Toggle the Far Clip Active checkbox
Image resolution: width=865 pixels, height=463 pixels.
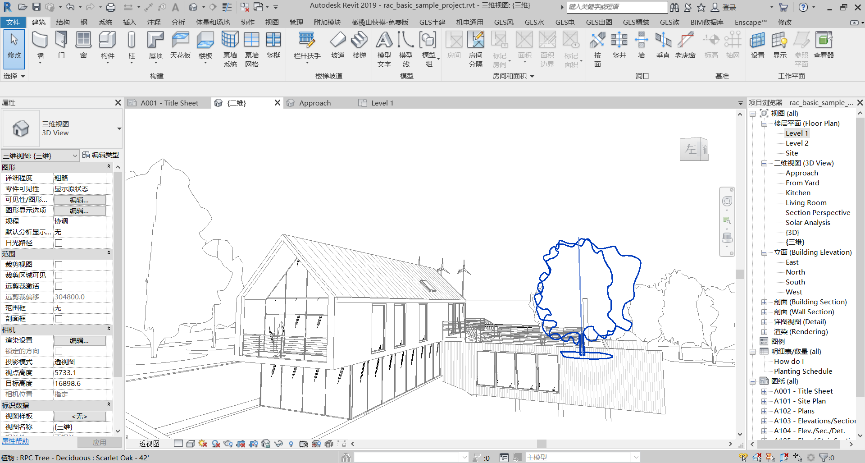point(58,286)
